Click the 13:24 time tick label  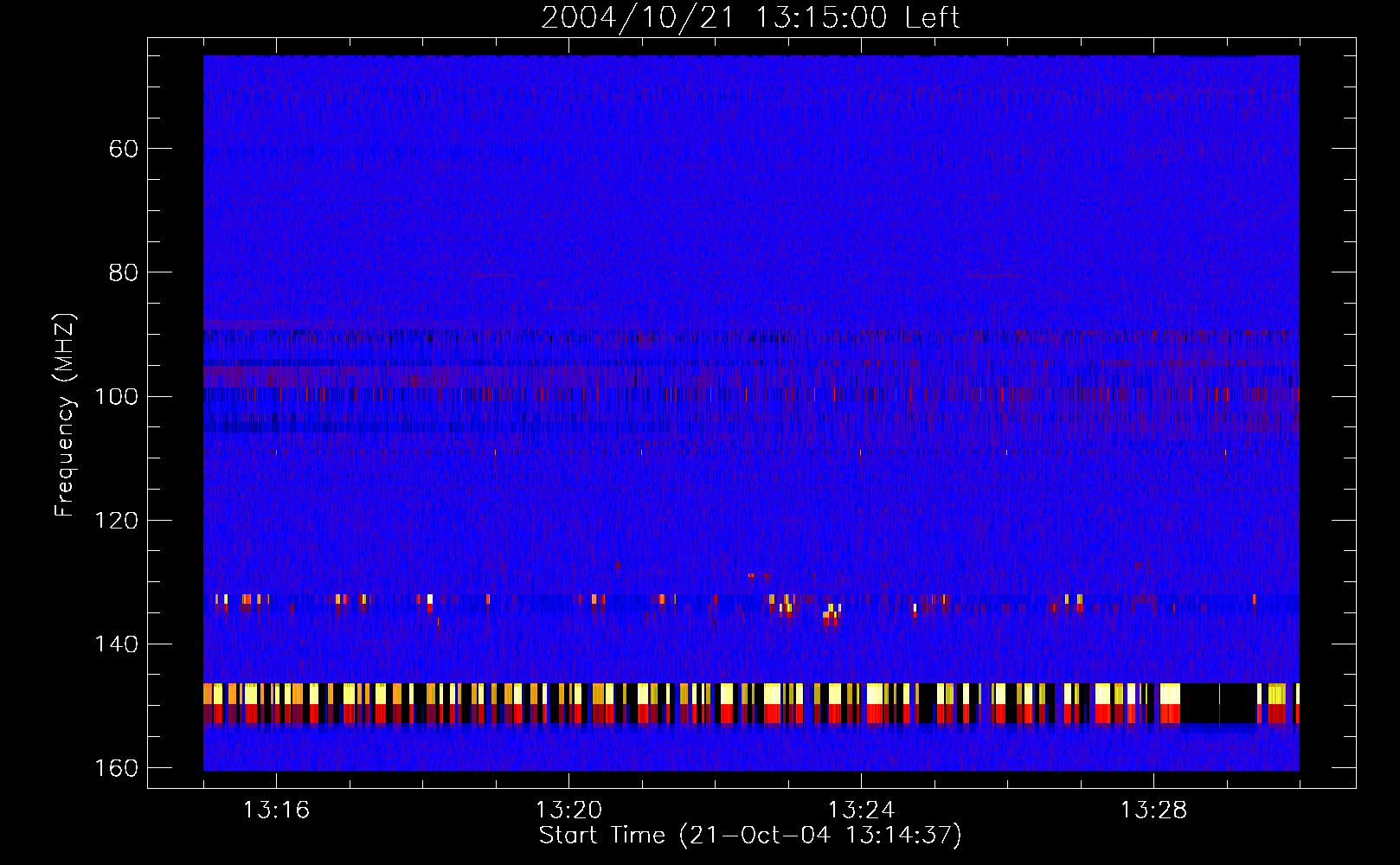coord(861,811)
